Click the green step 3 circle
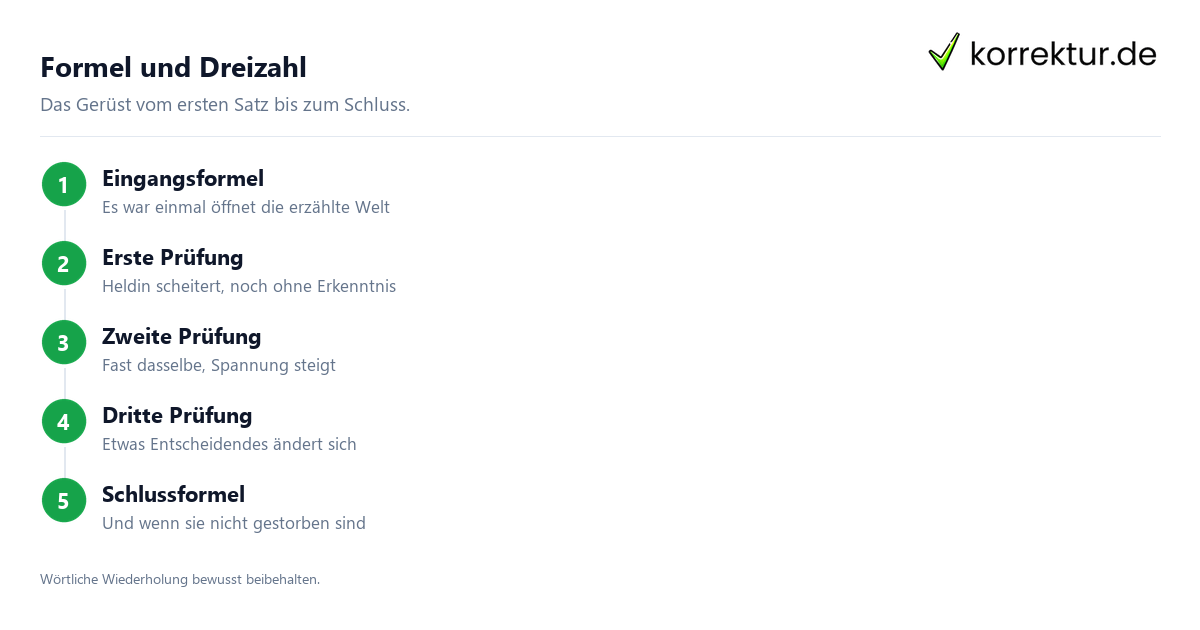This screenshot has height=630, width=1200. coord(64,342)
